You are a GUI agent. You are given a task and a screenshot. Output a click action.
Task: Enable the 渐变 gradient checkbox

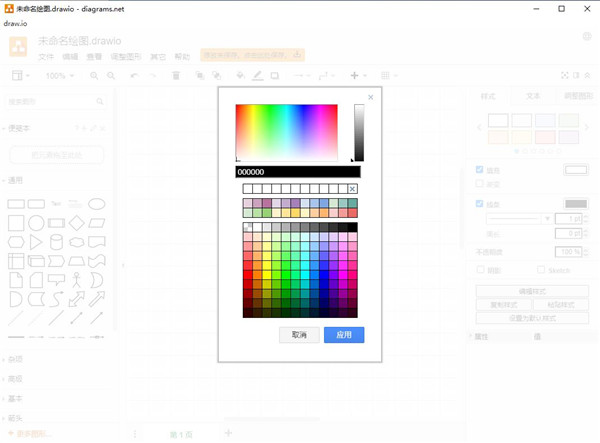(480, 184)
